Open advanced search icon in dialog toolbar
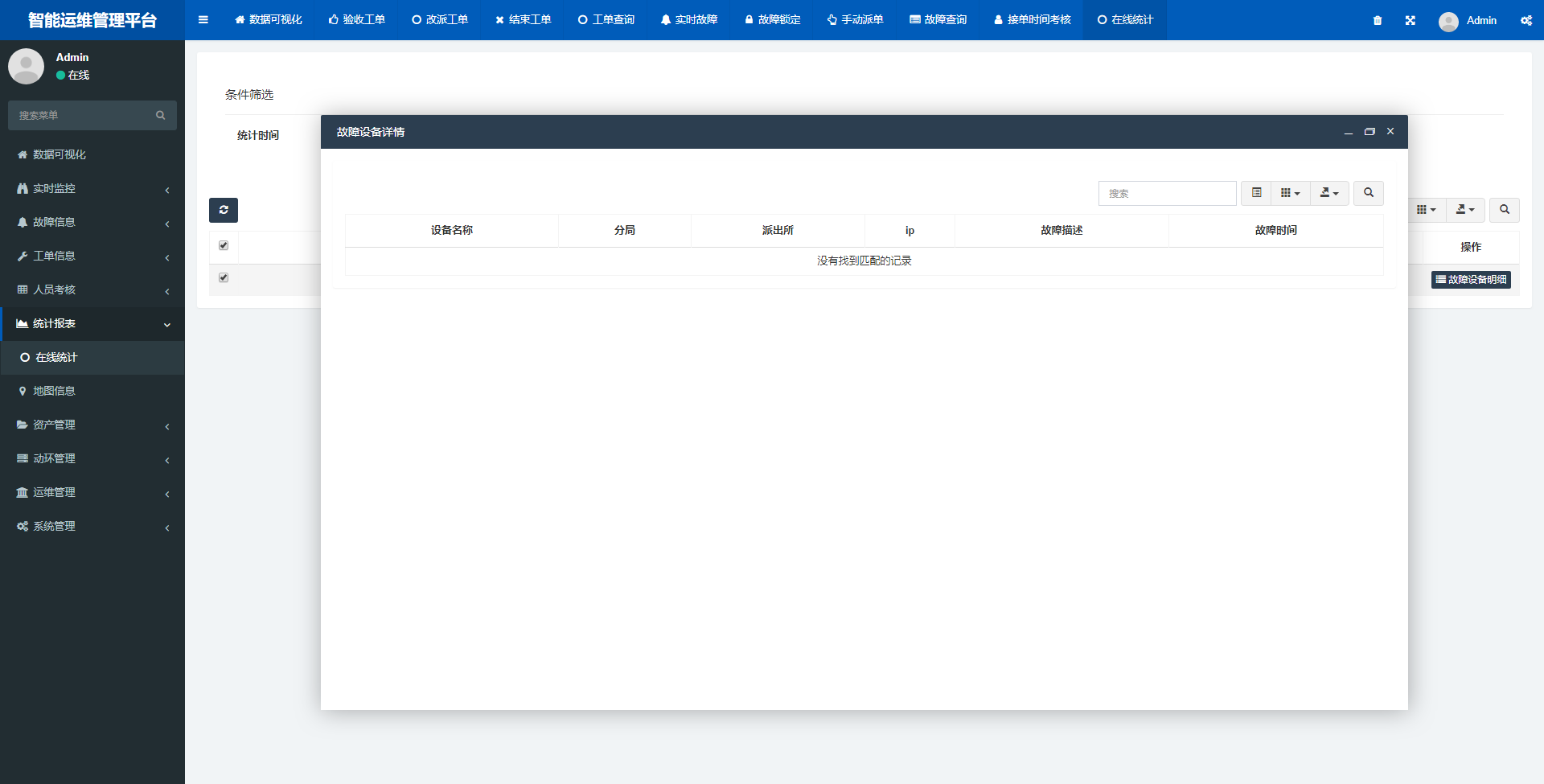The width and height of the screenshot is (1544, 784). [x=1369, y=193]
